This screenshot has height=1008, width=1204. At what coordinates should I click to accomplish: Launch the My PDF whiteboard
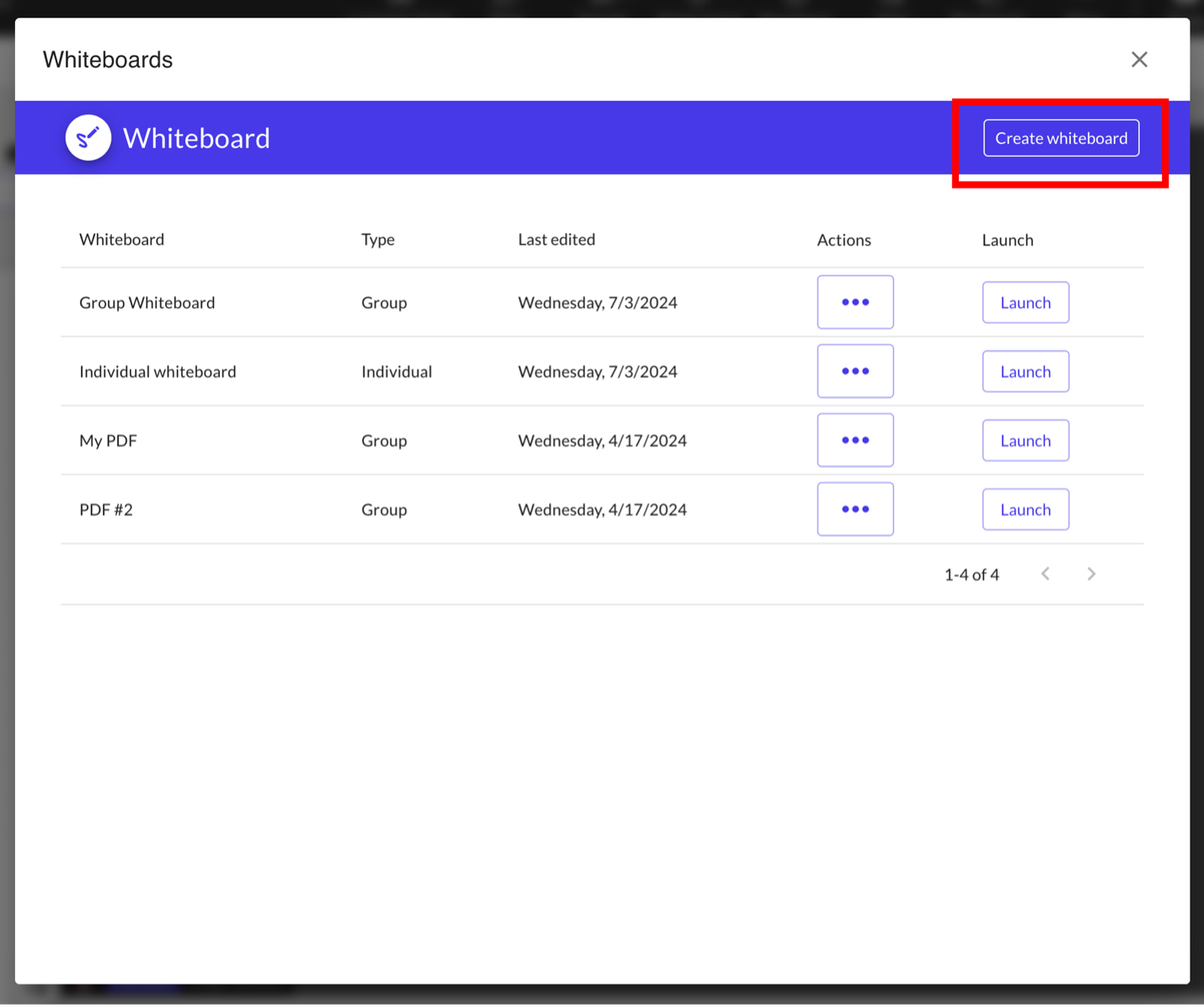(x=1025, y=440)
